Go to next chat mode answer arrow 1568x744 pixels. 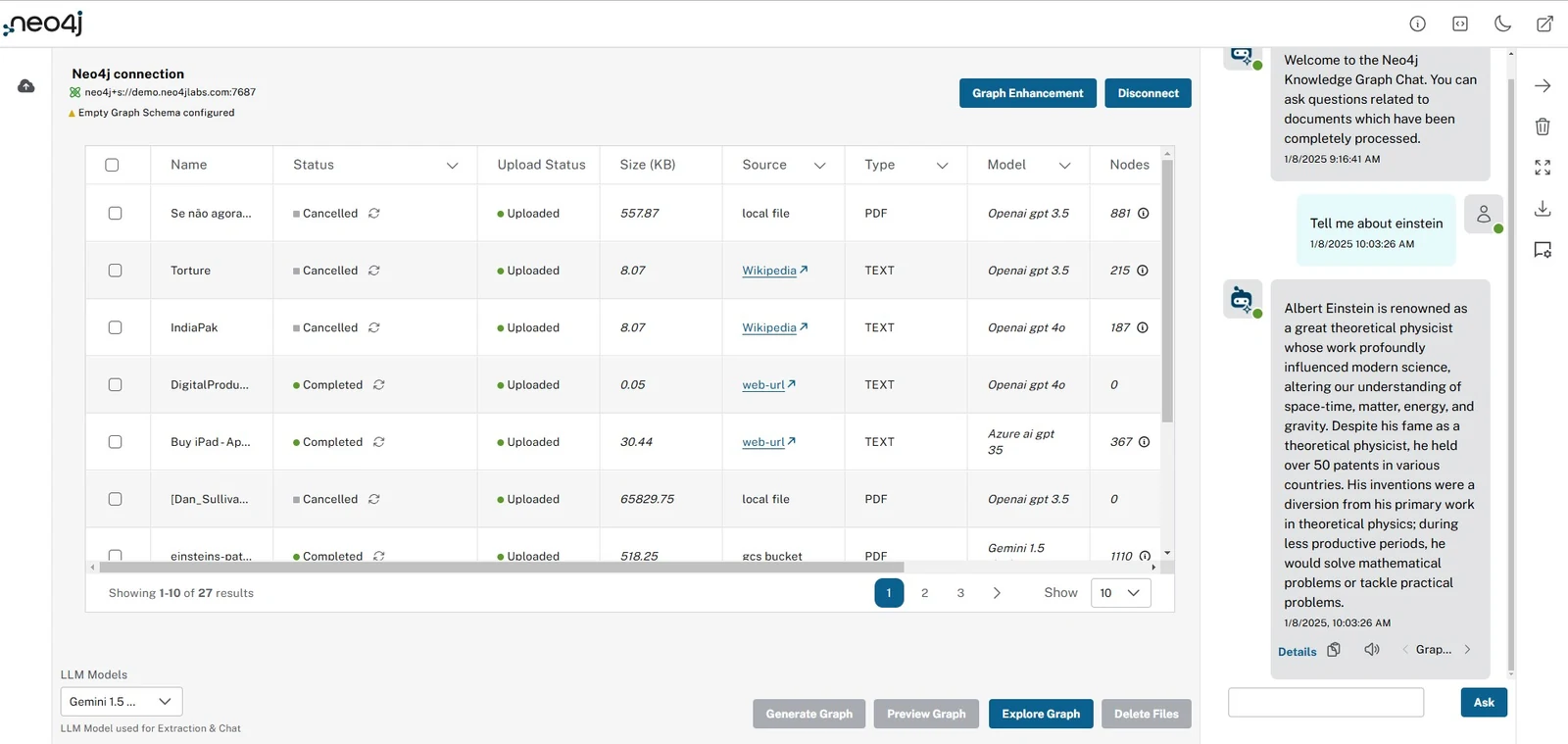point(1467,650)
